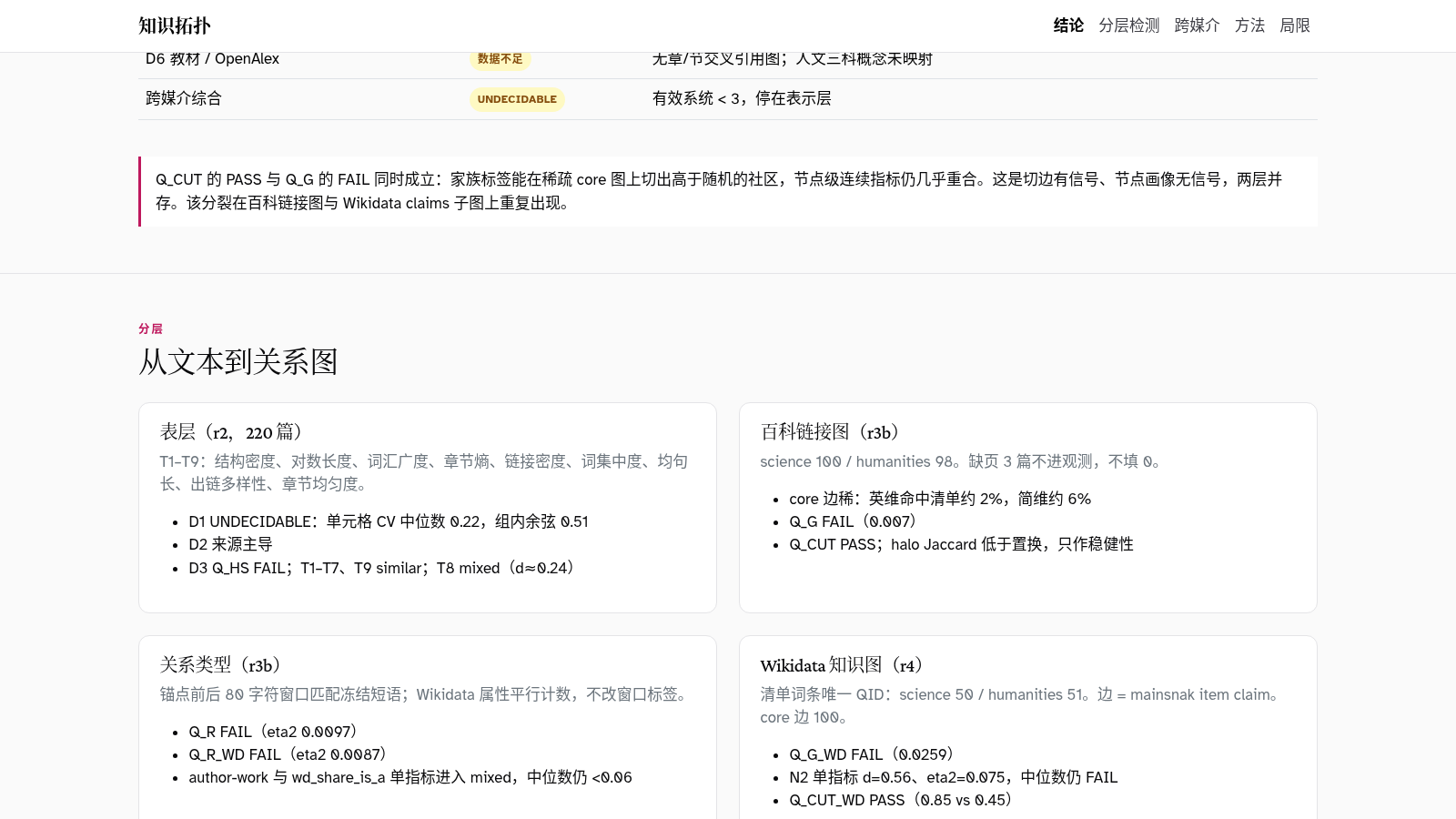Open the 知识拓扑 site logo
This screenshot has height=819, width=1456.
pyautogui.click(x=175, y=25)
